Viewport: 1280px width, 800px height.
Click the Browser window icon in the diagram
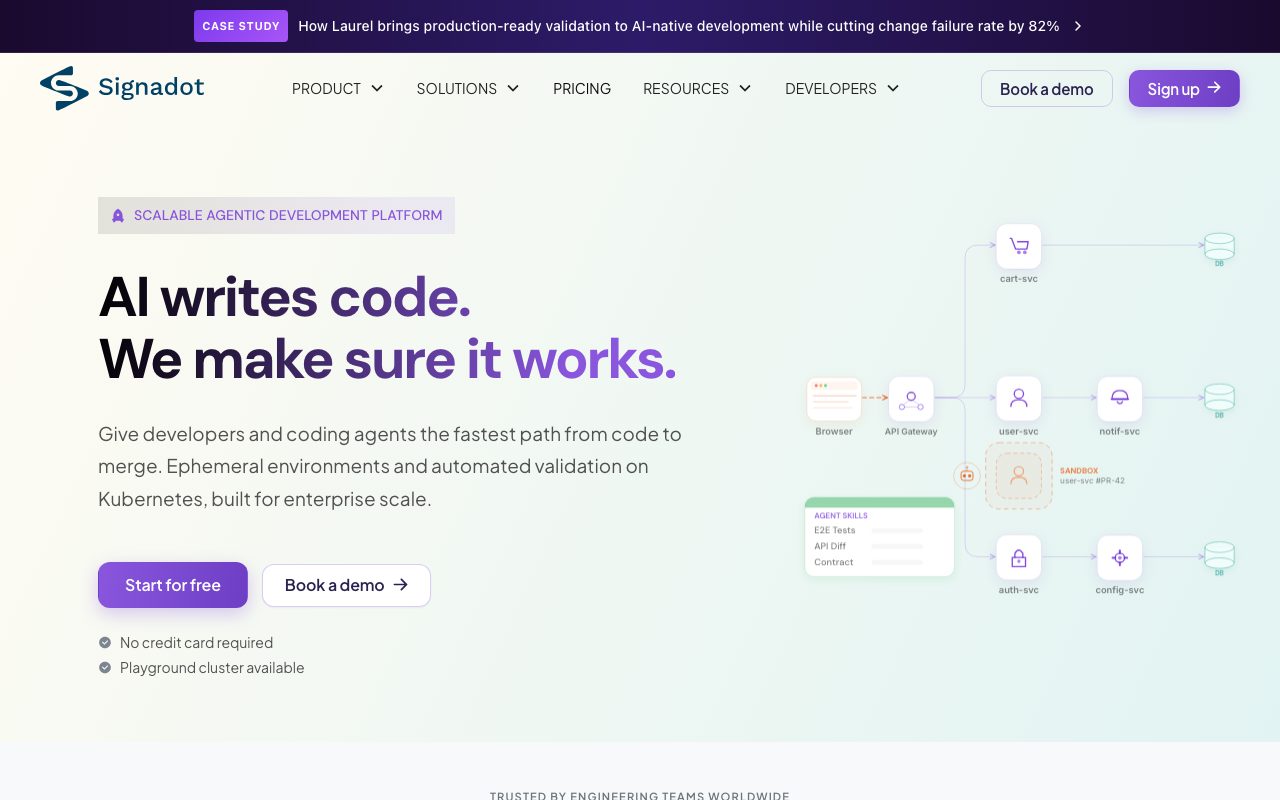834,399
